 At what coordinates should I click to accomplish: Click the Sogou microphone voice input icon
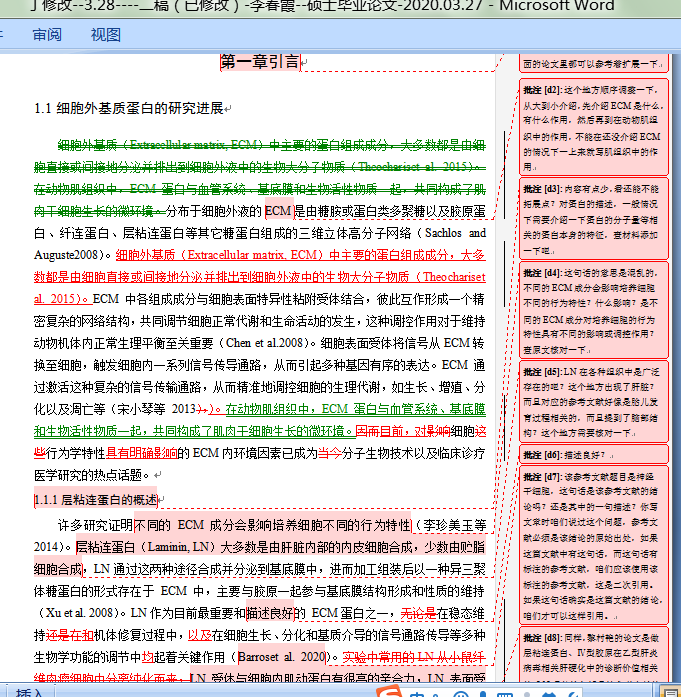(483, 693)
